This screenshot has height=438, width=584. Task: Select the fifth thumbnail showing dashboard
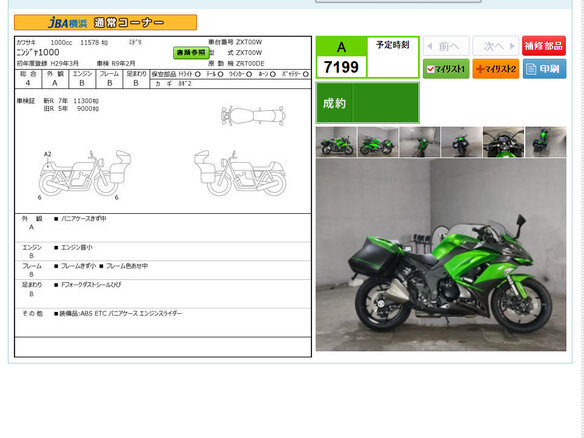pos(503,142)
